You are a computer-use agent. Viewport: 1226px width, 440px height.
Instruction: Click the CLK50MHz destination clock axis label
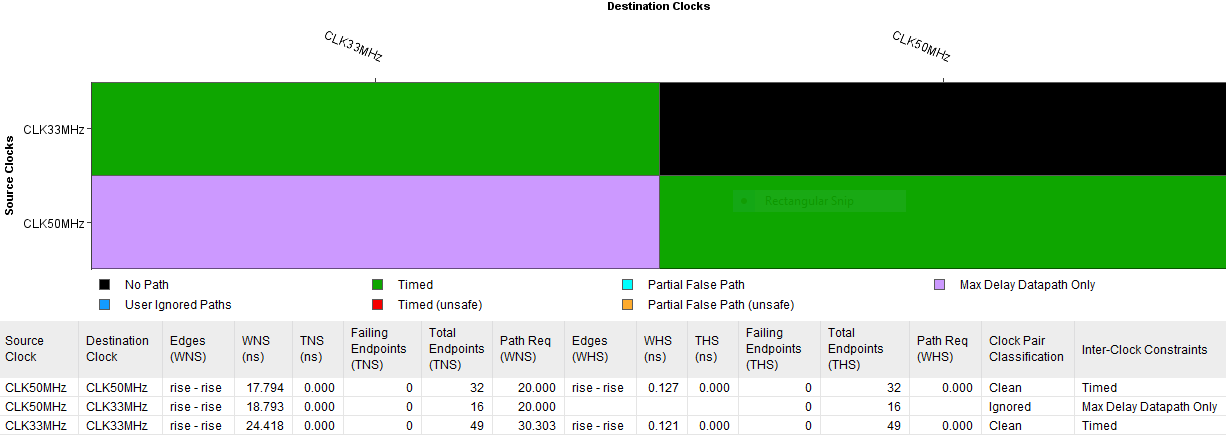pos(921,46)
